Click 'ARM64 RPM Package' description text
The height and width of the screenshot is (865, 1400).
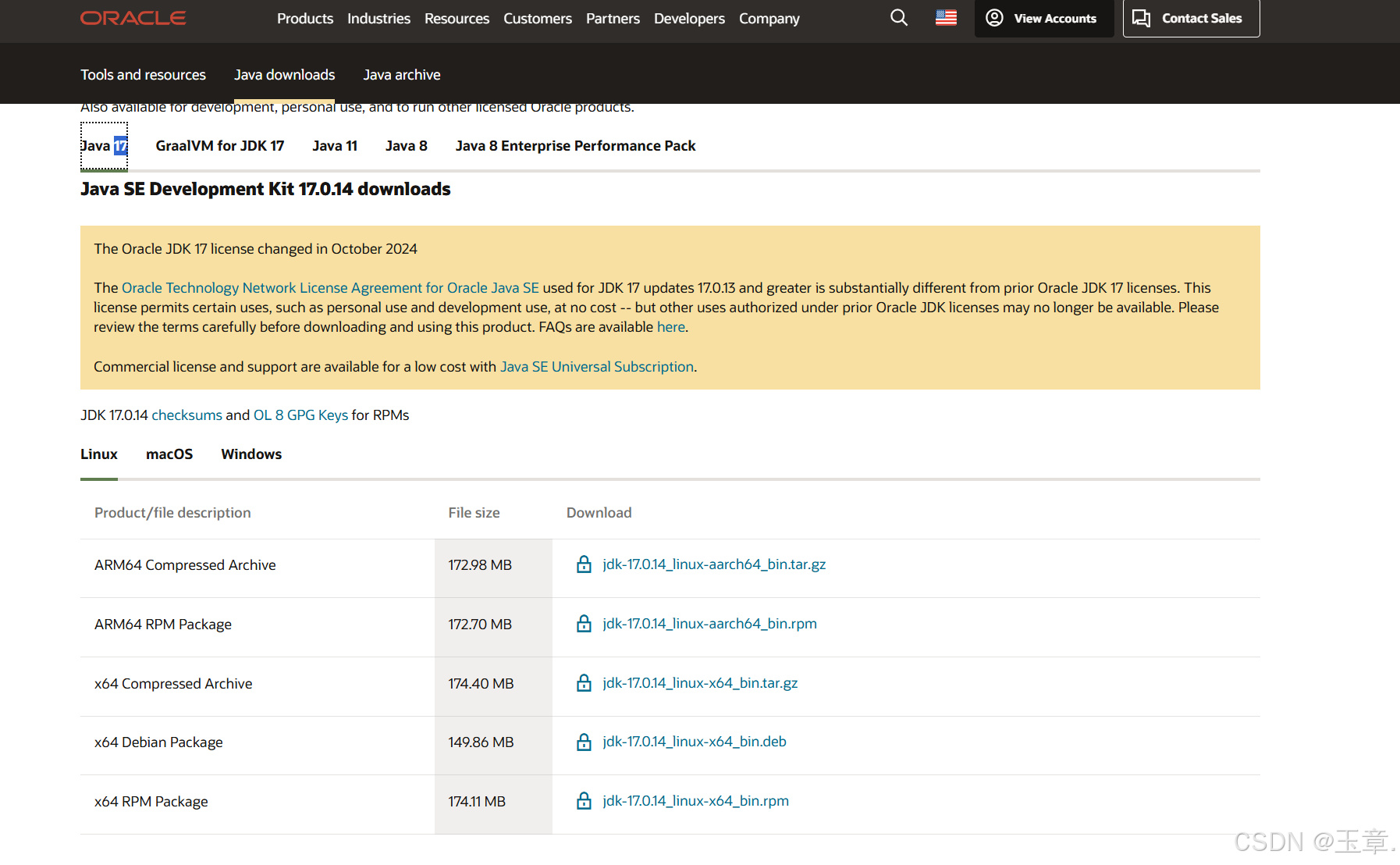tap(163, 625)
